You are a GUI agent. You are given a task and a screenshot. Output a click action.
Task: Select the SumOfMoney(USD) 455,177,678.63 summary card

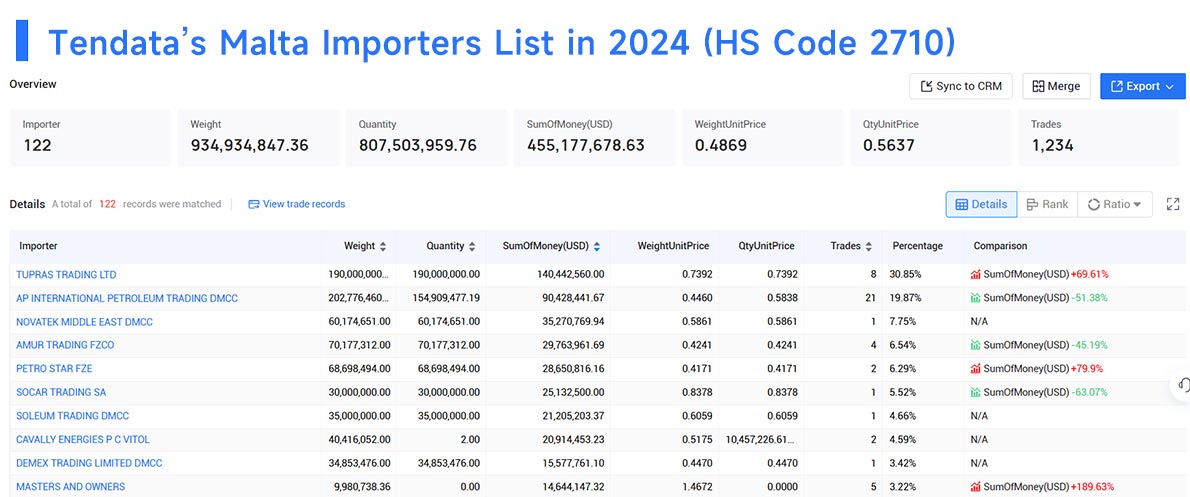[x=594, y=137]
